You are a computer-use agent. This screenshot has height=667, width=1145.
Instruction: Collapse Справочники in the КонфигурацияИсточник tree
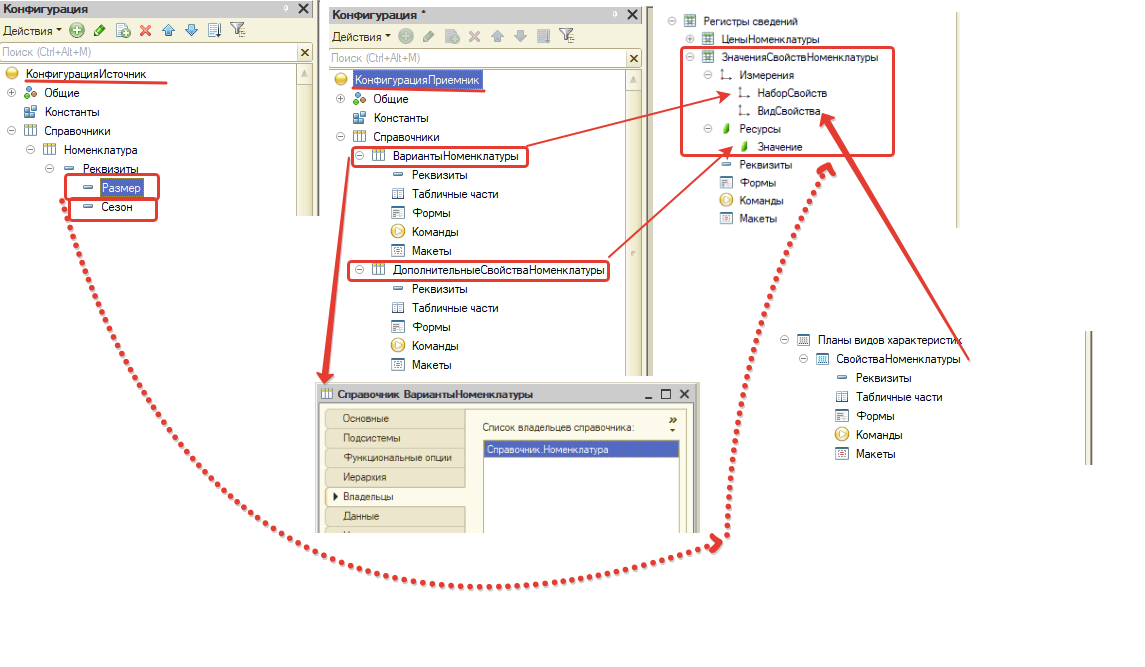coord(12,131)
